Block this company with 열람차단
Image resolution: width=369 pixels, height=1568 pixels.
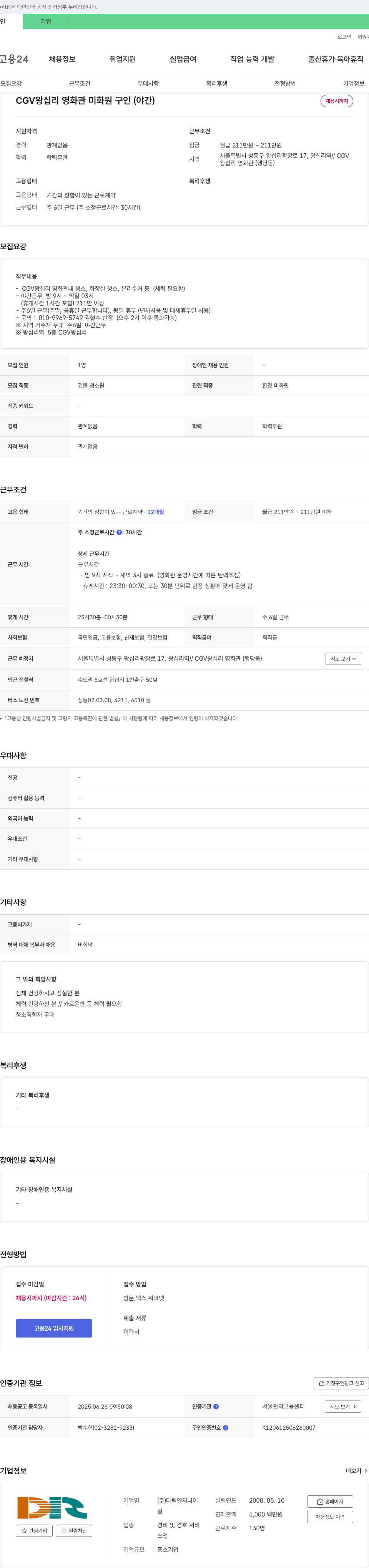tap(74, 1530)
